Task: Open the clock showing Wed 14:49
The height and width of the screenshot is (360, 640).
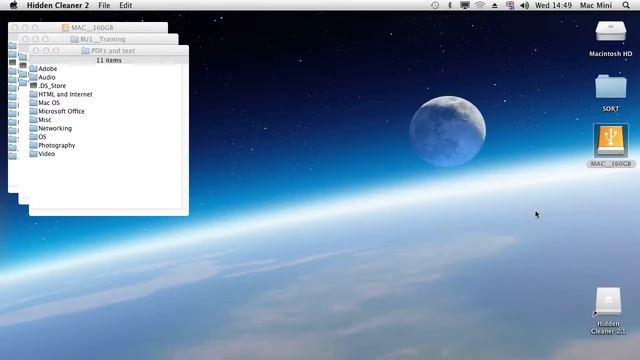Action: [553, 5]
